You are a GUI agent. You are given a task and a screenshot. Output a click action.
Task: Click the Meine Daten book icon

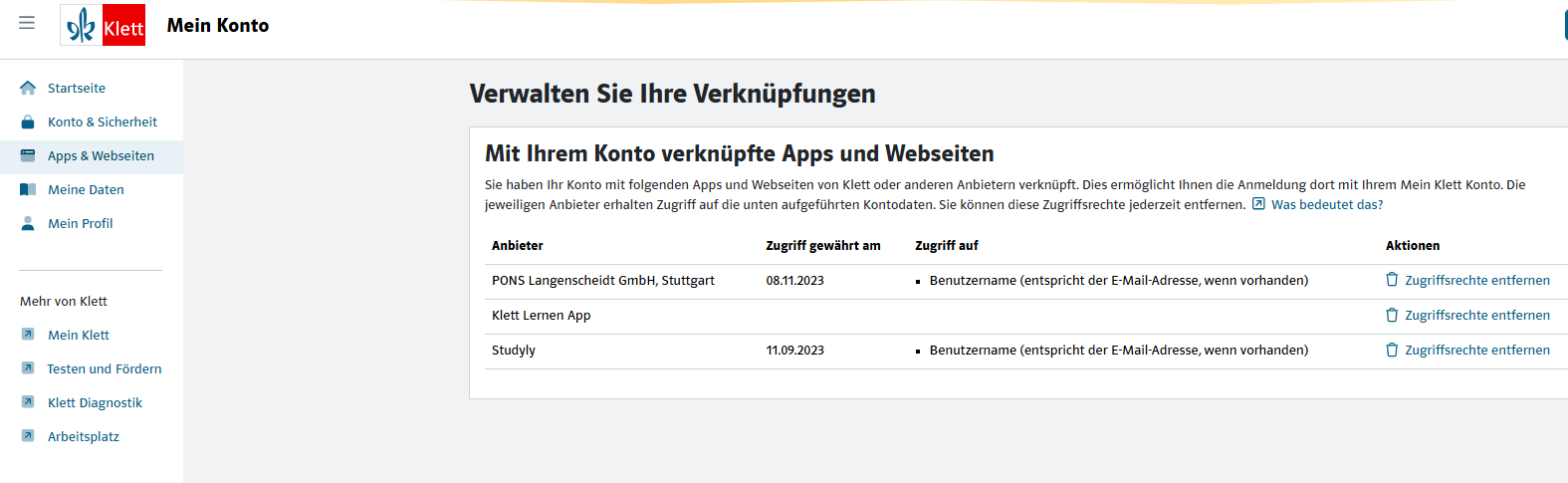pyautogui.click(x=28, y=189)
